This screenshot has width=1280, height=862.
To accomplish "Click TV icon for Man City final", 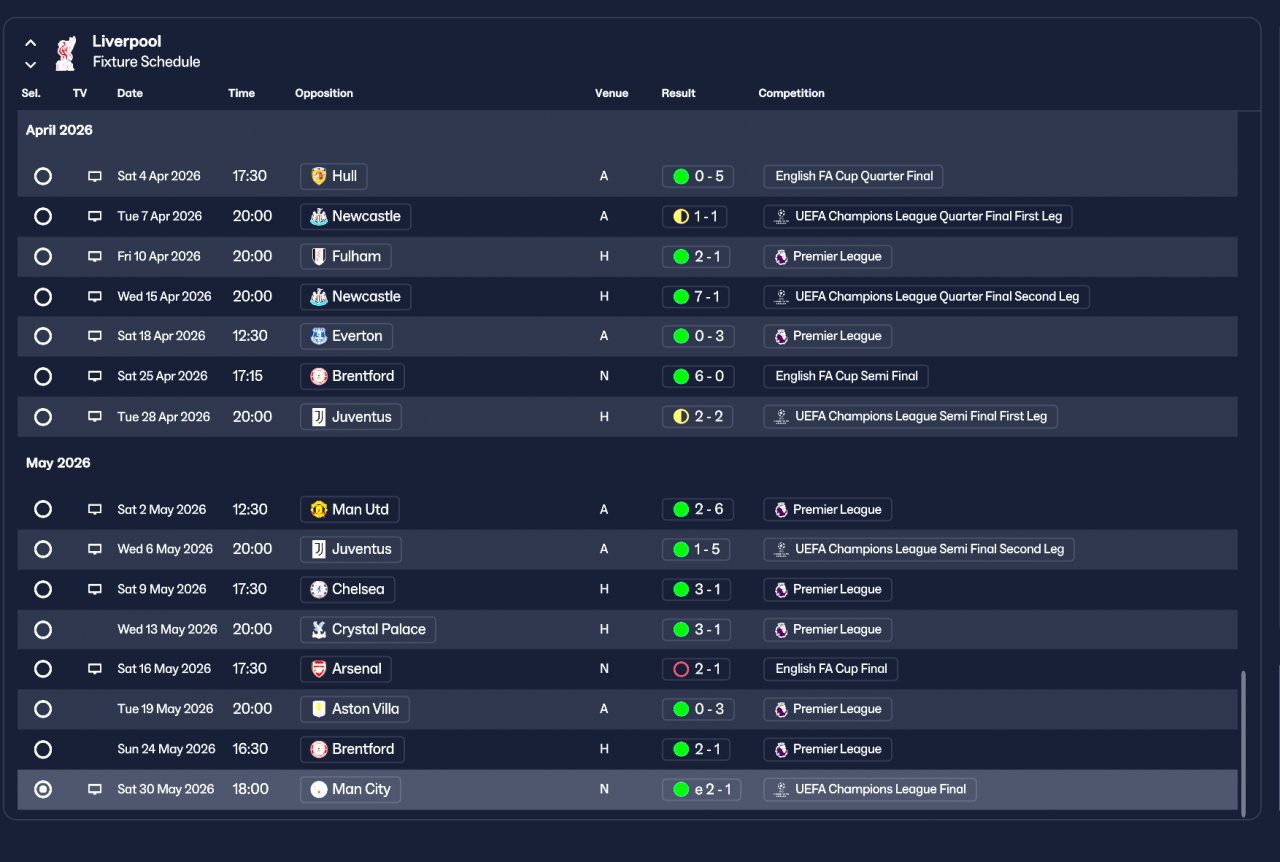I will (x=95, y=789).
